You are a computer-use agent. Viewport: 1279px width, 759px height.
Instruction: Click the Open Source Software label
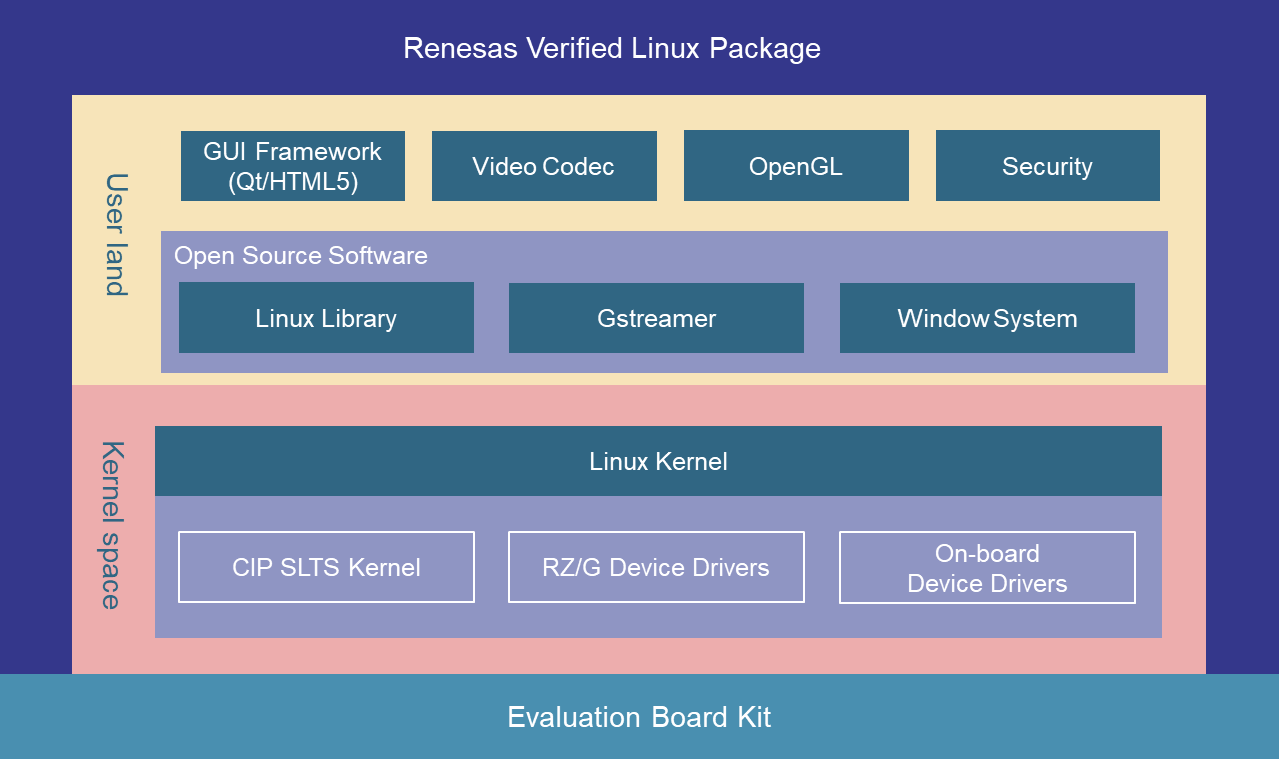301,256
